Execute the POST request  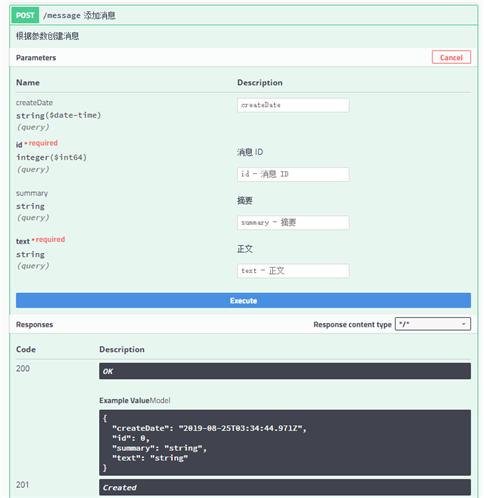(243, 301)
